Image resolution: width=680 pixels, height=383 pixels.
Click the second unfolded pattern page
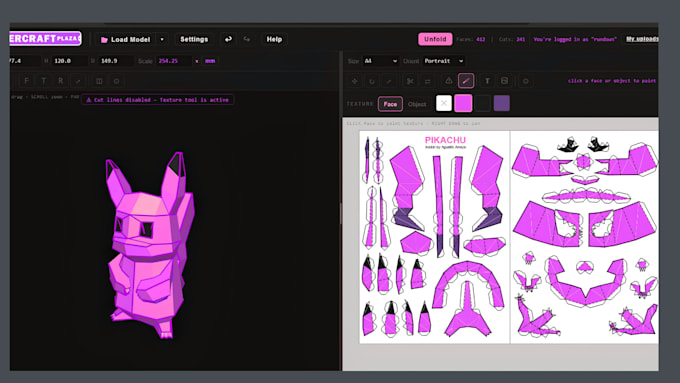point(585,237)
